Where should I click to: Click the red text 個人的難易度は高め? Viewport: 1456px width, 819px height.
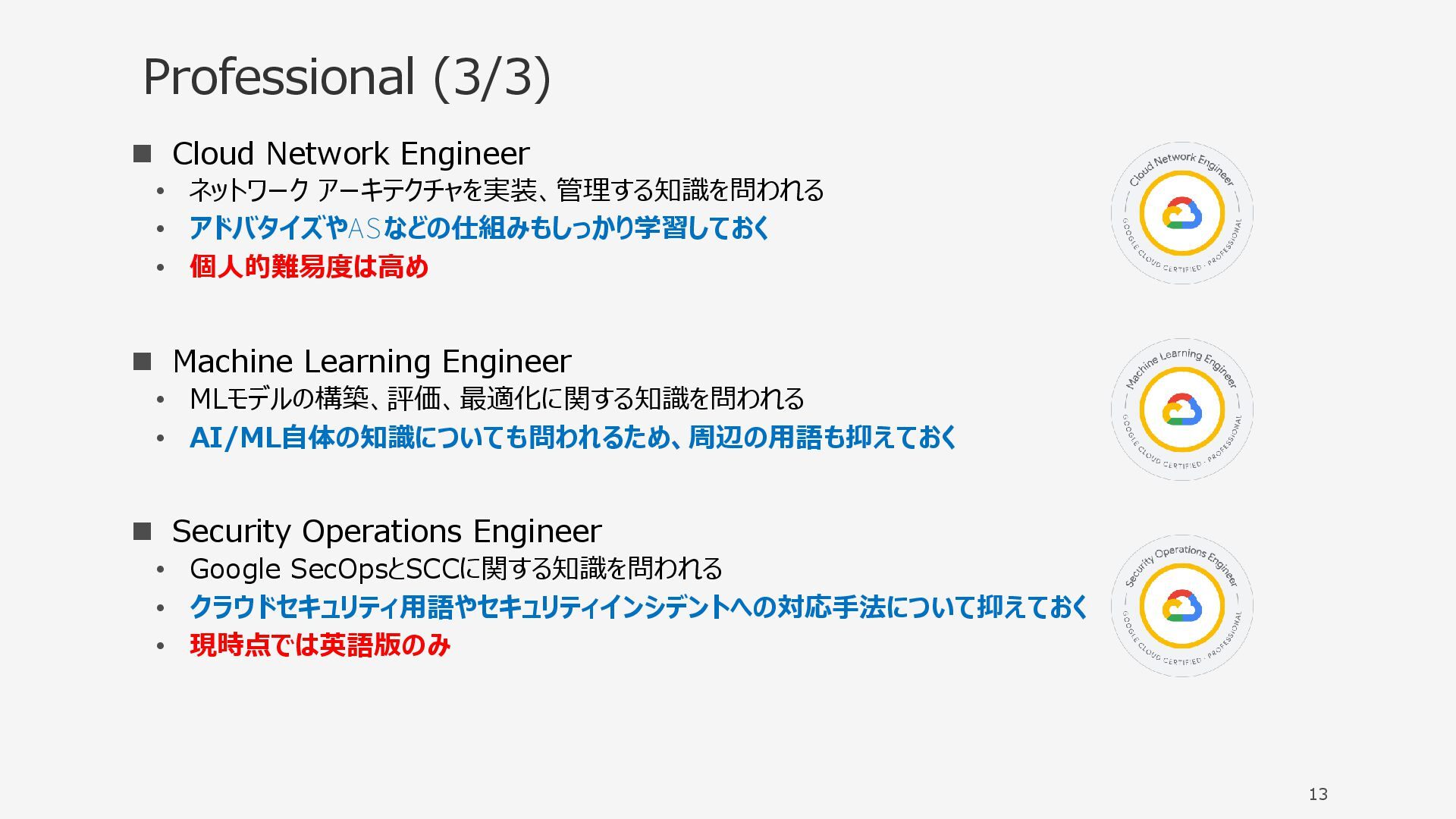click(309, 266)
